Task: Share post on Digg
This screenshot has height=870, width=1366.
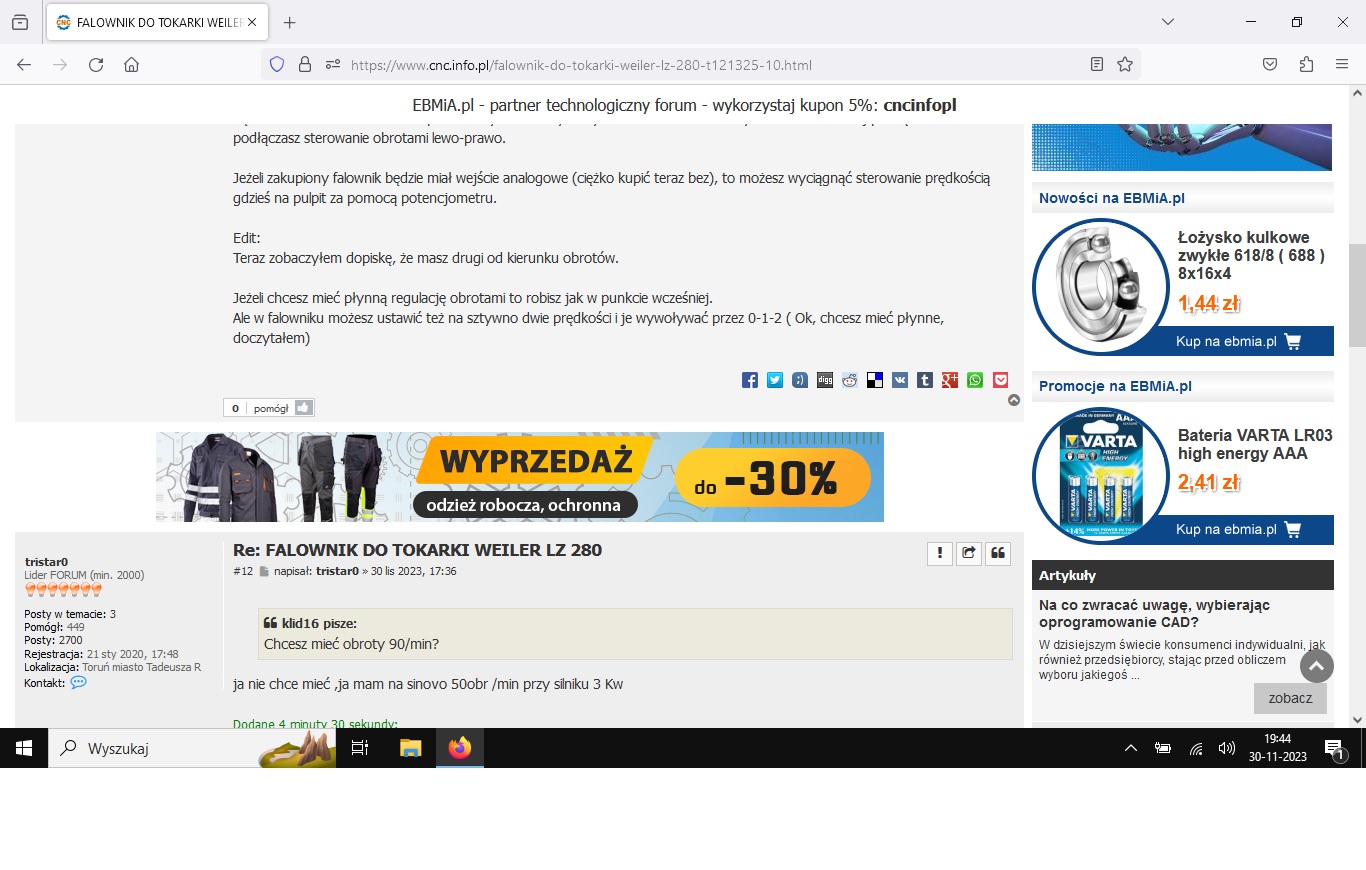Action: coord(825,380)
